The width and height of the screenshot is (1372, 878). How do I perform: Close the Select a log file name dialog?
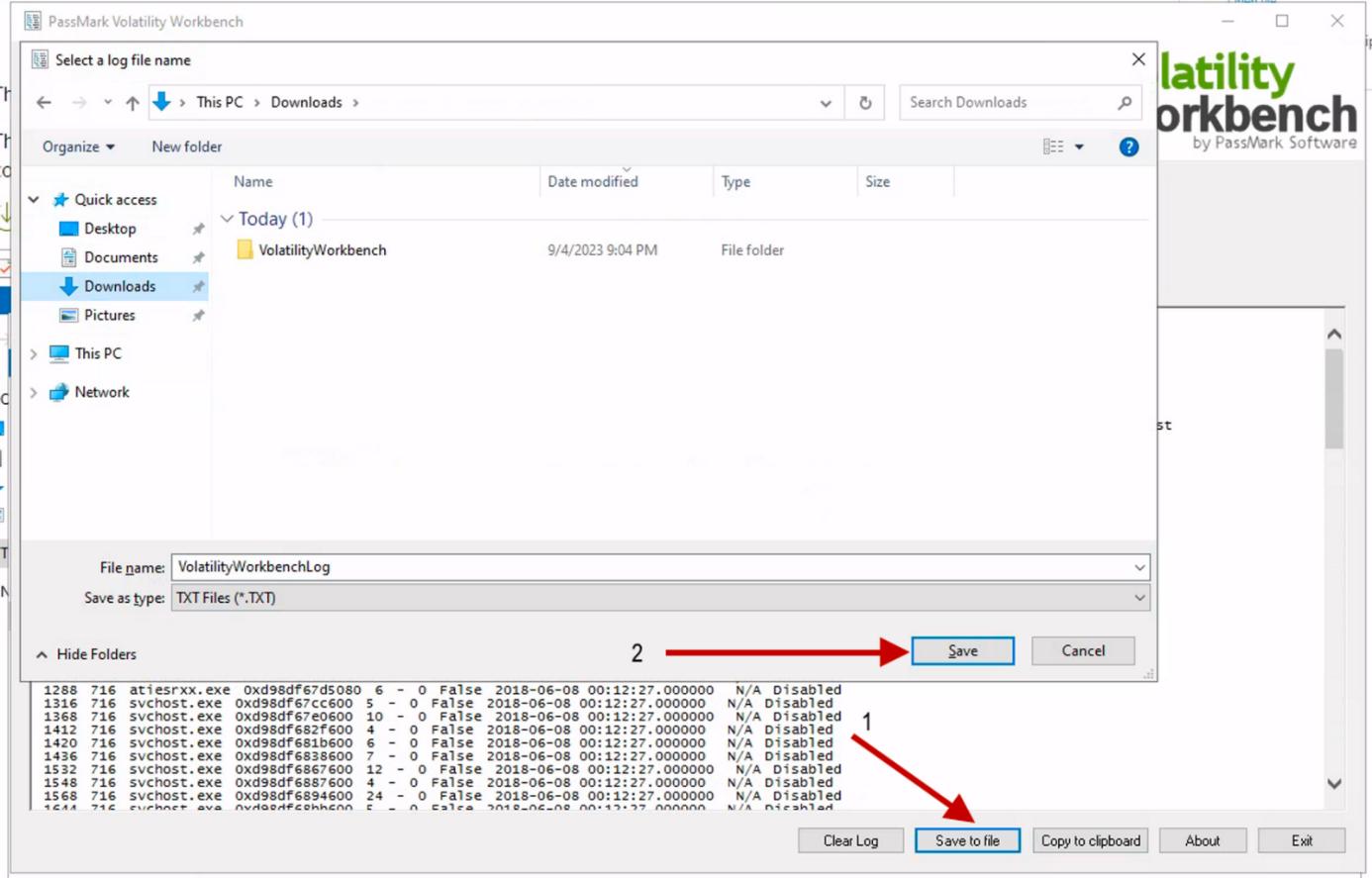point(1138,59)
